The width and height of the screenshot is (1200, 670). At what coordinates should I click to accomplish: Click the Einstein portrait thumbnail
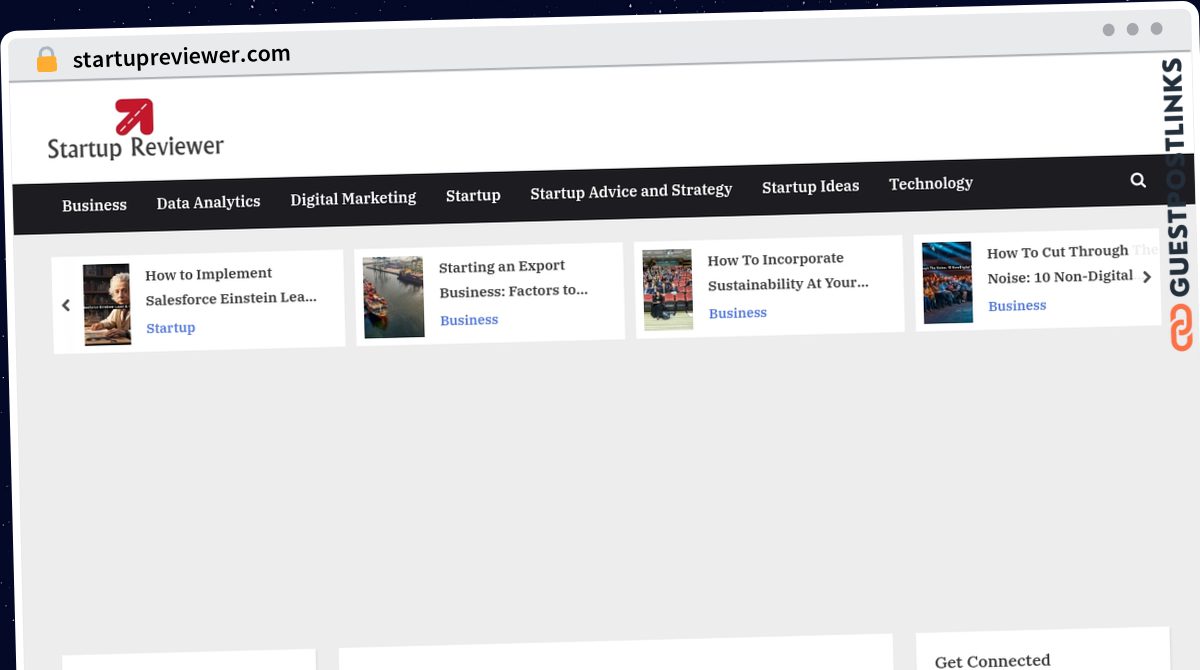(107, 305)
